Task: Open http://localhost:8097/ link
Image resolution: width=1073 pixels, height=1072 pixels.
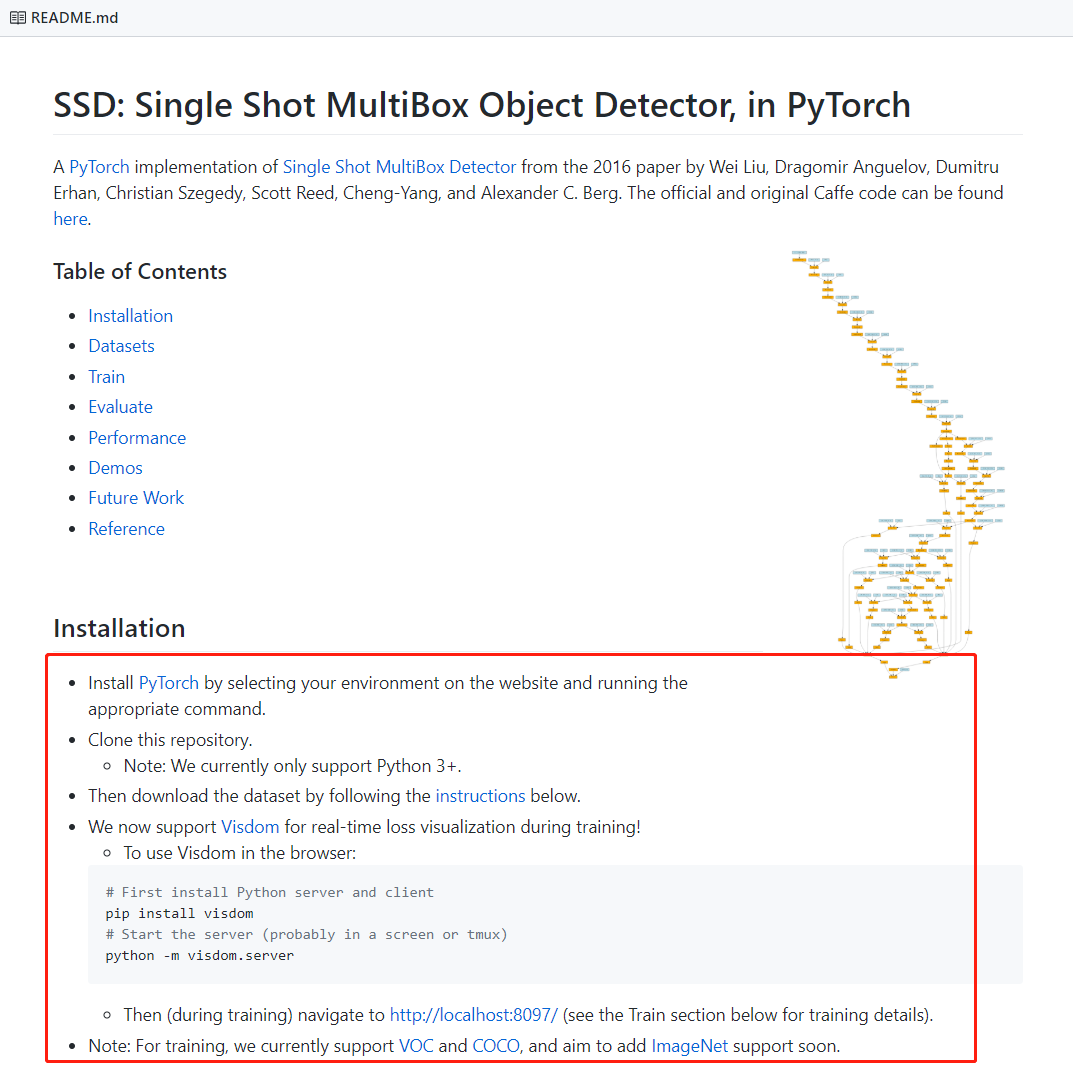Action: click(473, 1014)
